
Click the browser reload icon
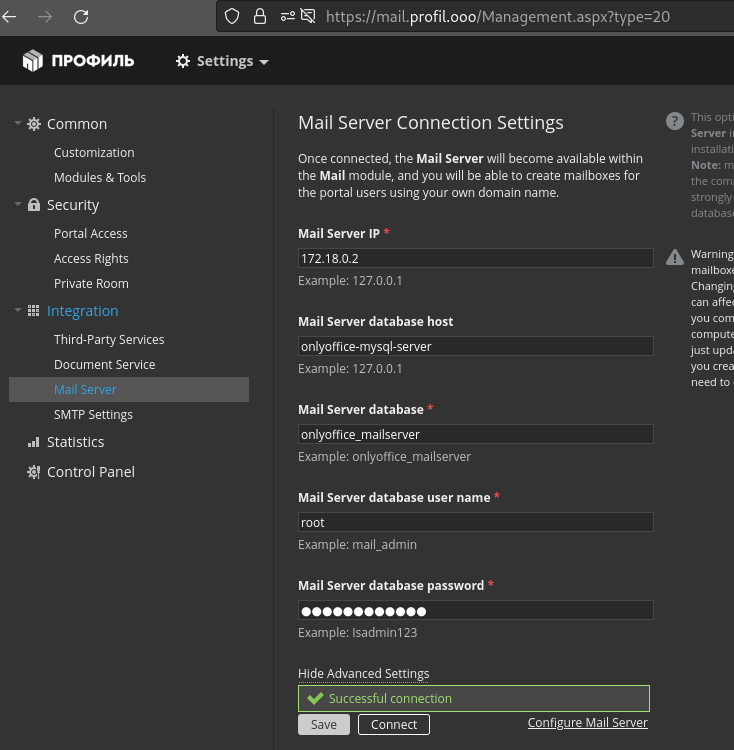(81, 16)
